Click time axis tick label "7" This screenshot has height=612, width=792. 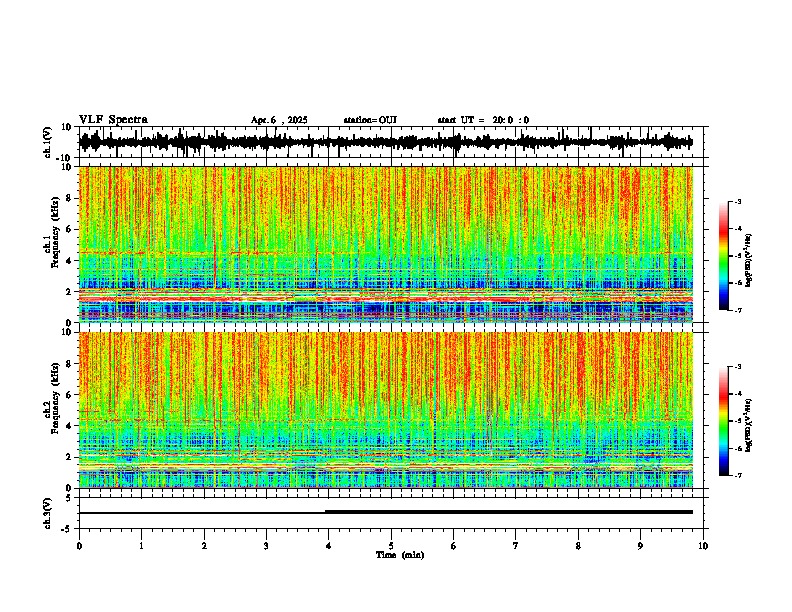516,546
